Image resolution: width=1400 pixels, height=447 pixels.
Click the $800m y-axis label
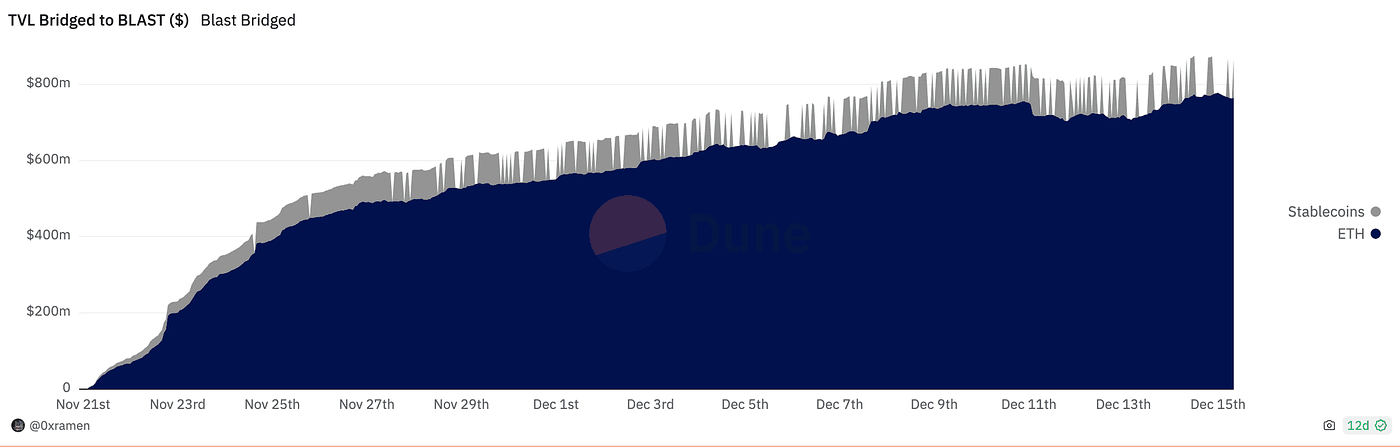pos(48,84)
